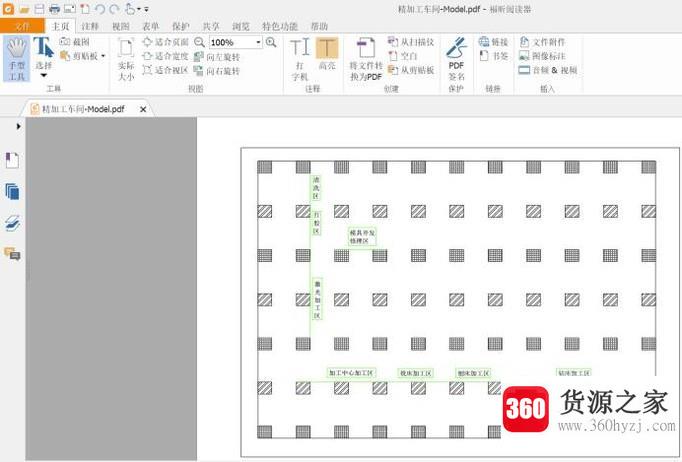Rotate view right (向右旋转)

(217, 70)
